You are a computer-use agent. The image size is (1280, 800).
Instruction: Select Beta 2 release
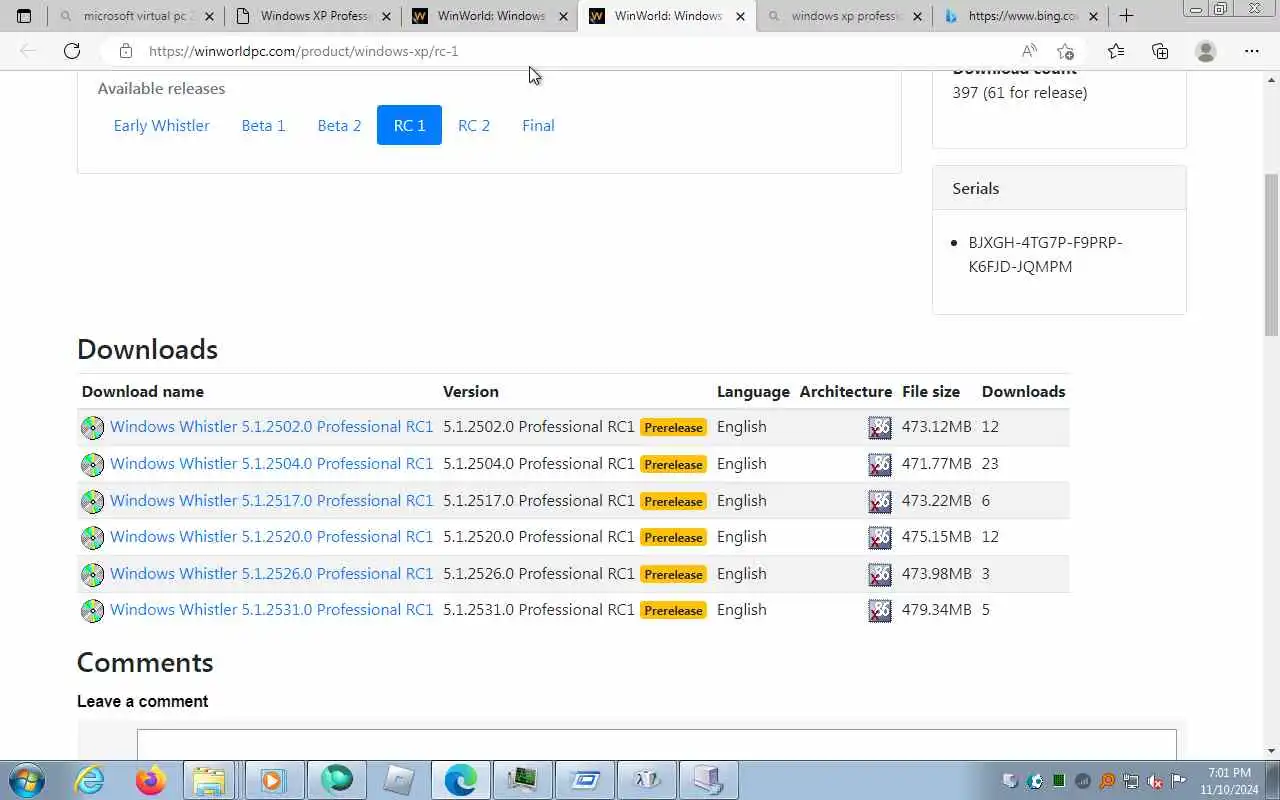pyautogui.click(x=339, y=125)
